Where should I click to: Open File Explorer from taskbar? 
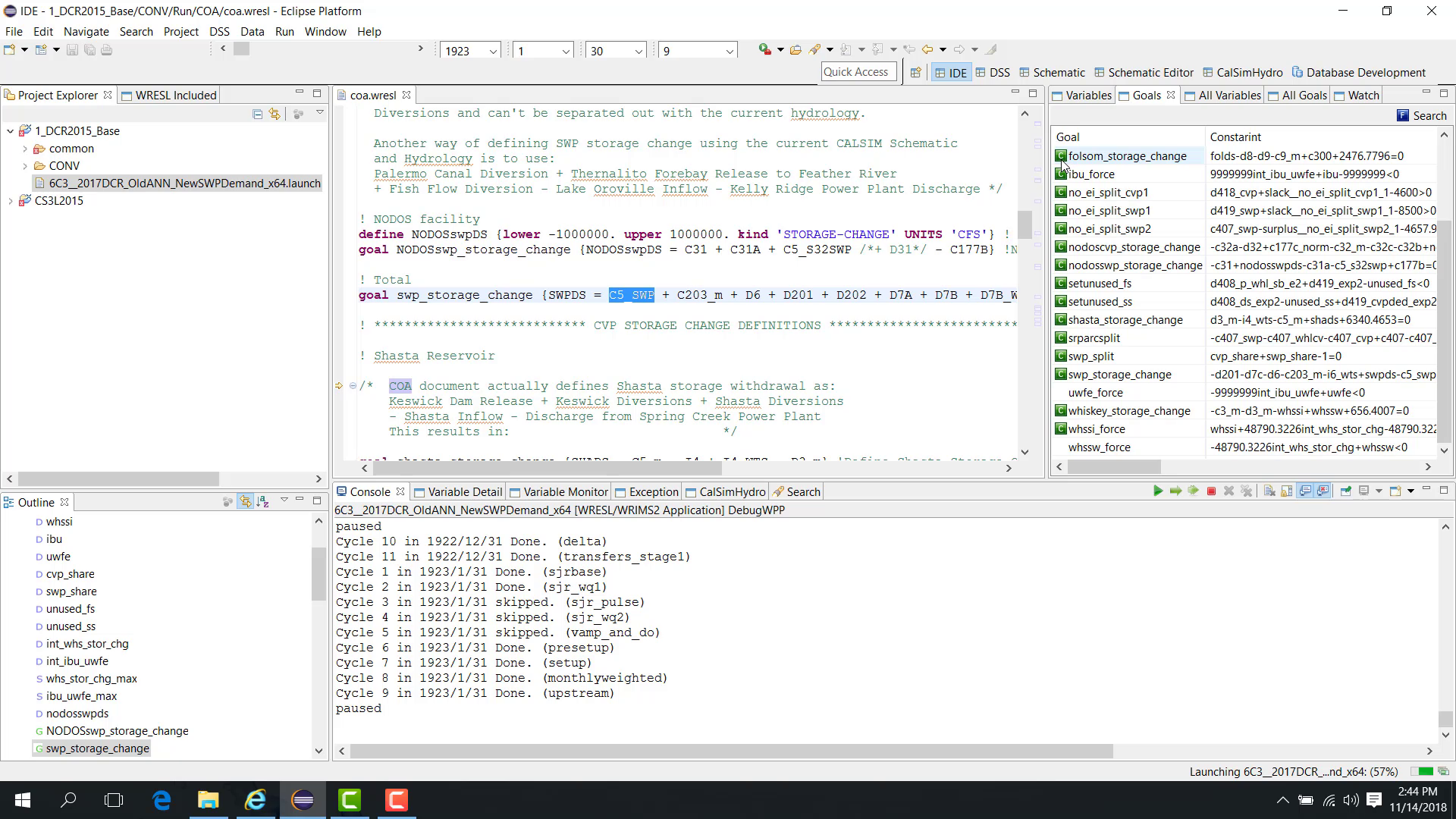(209, 800)
